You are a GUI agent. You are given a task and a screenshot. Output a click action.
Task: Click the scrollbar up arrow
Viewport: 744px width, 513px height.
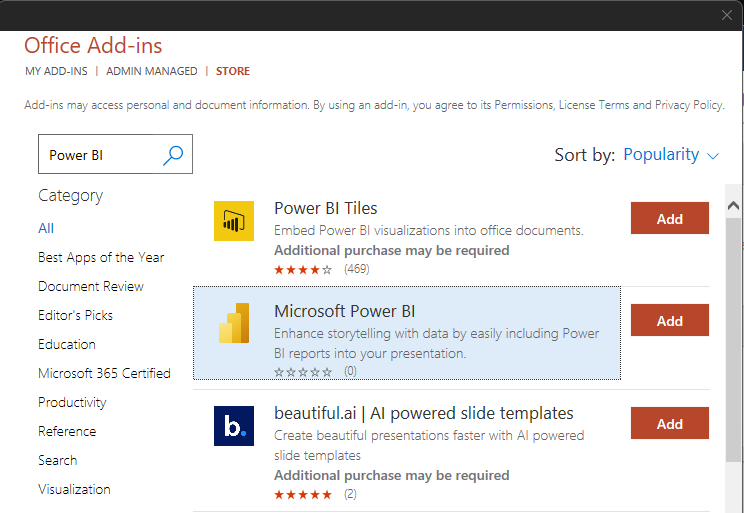pyautogui.click(x=733, y=205)
